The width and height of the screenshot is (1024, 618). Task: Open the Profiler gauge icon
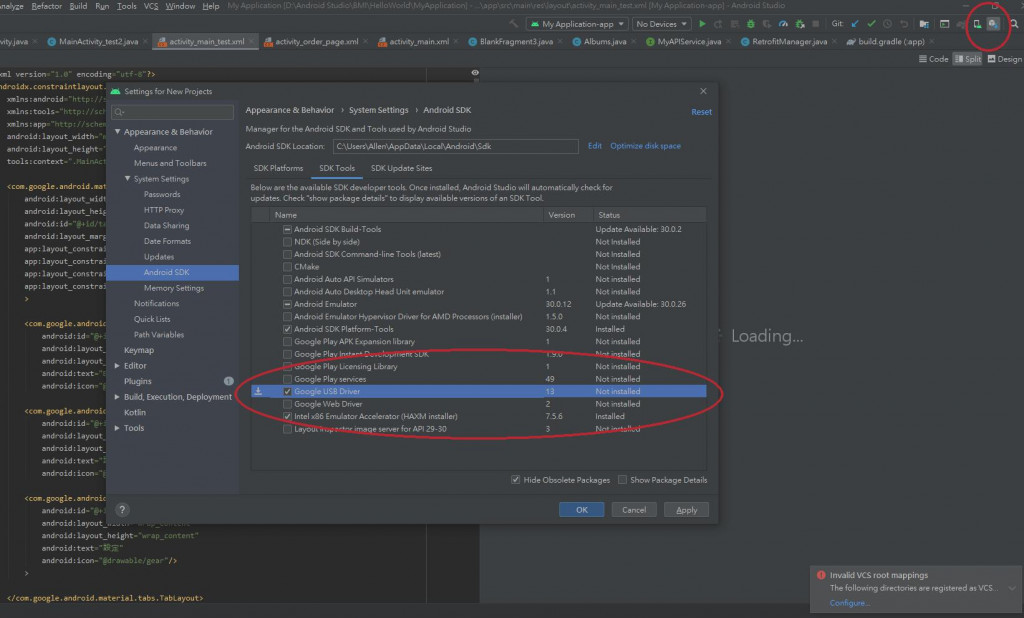pyautogui.click(x=783, y=24)
